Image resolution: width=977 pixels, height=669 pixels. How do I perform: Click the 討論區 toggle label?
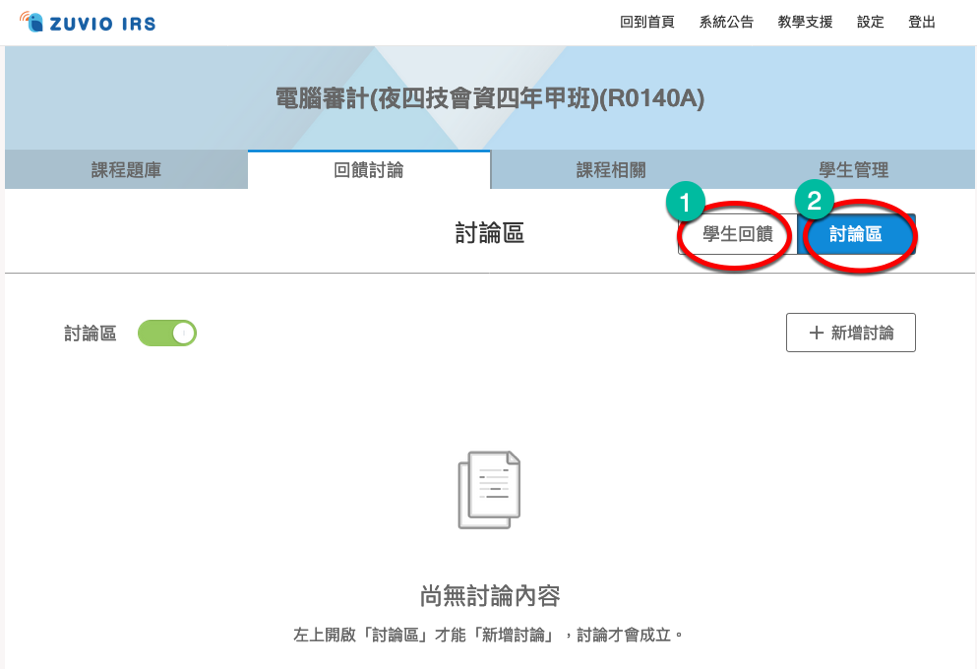click(90, 333)
